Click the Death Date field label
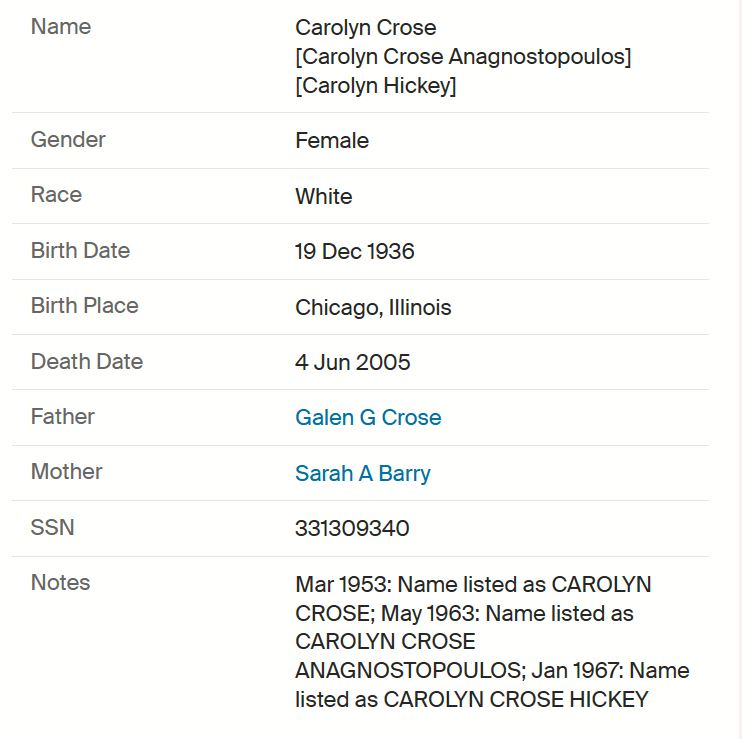 (x=87, y=361)
